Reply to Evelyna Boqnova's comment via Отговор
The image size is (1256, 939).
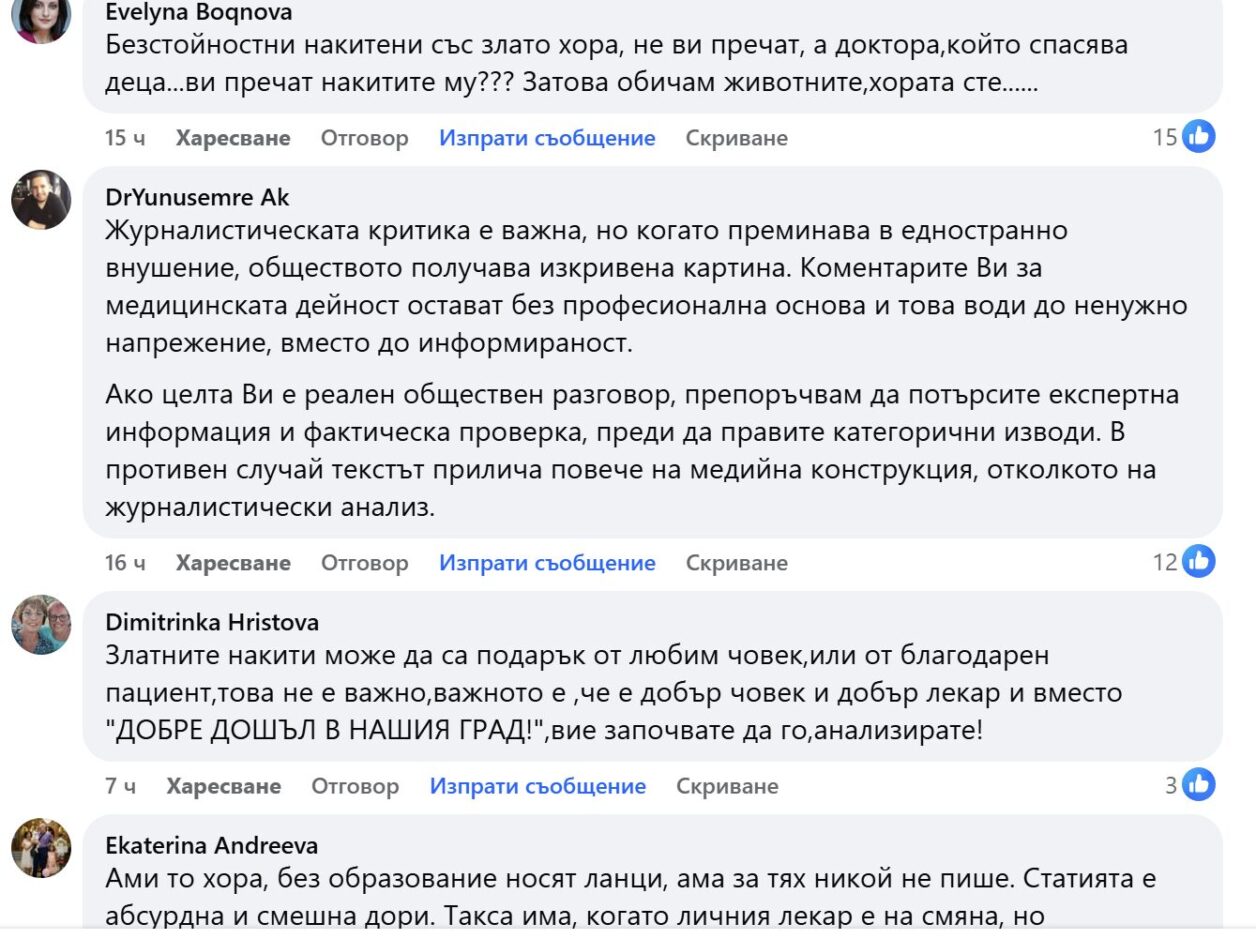point(364,138)
